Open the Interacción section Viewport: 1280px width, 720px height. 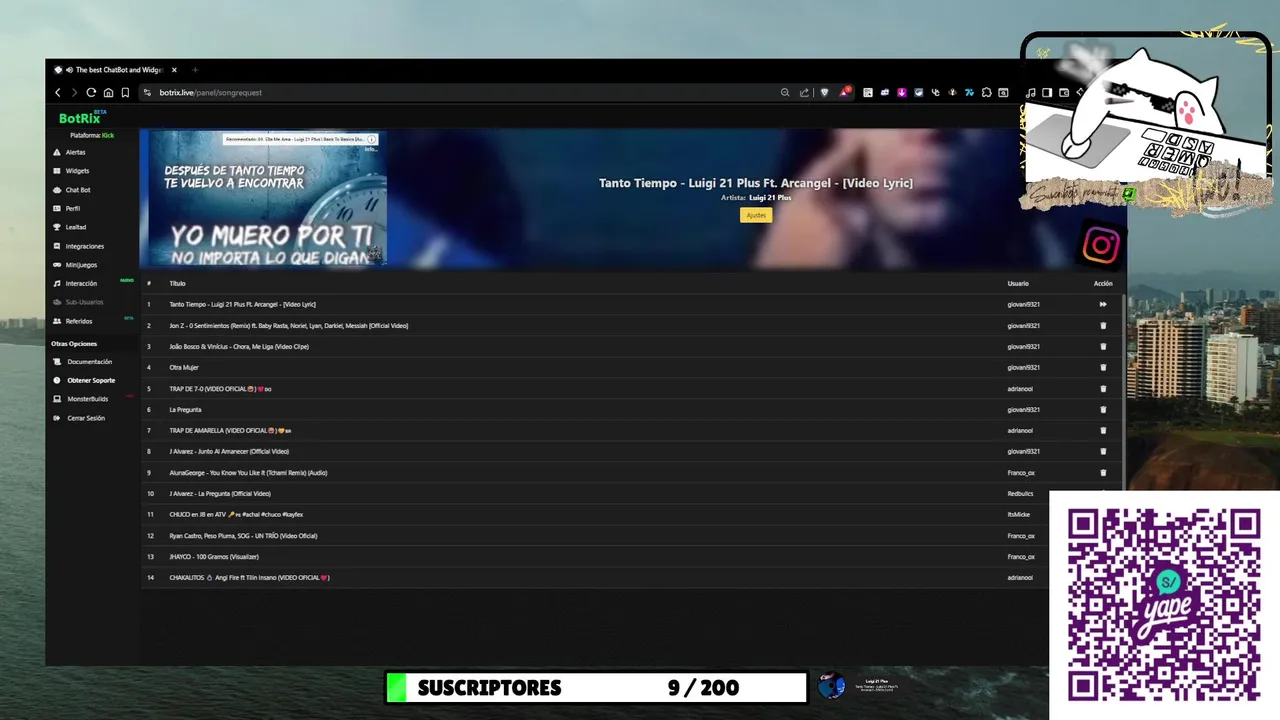[x=81, y=283]
